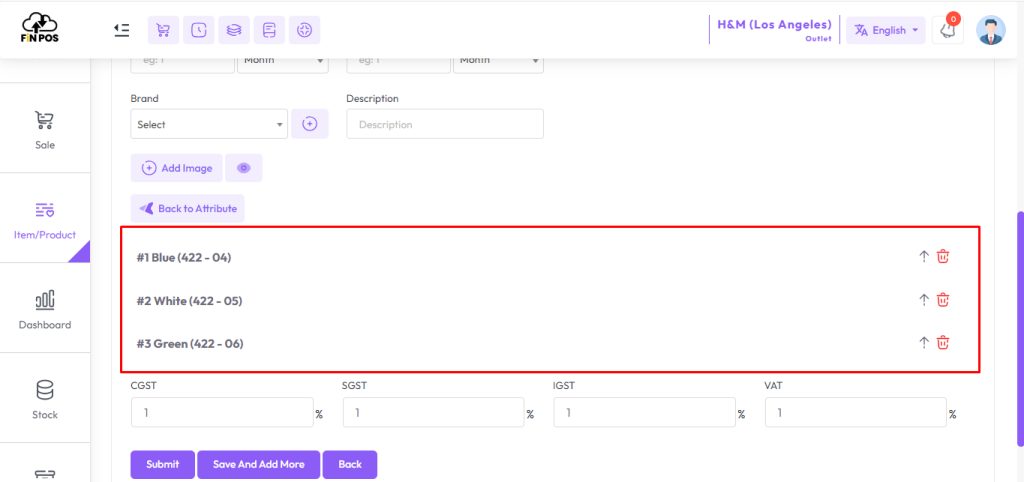Open the English language dropdown
Screen dimensions: 1024x482
(886, 30)
